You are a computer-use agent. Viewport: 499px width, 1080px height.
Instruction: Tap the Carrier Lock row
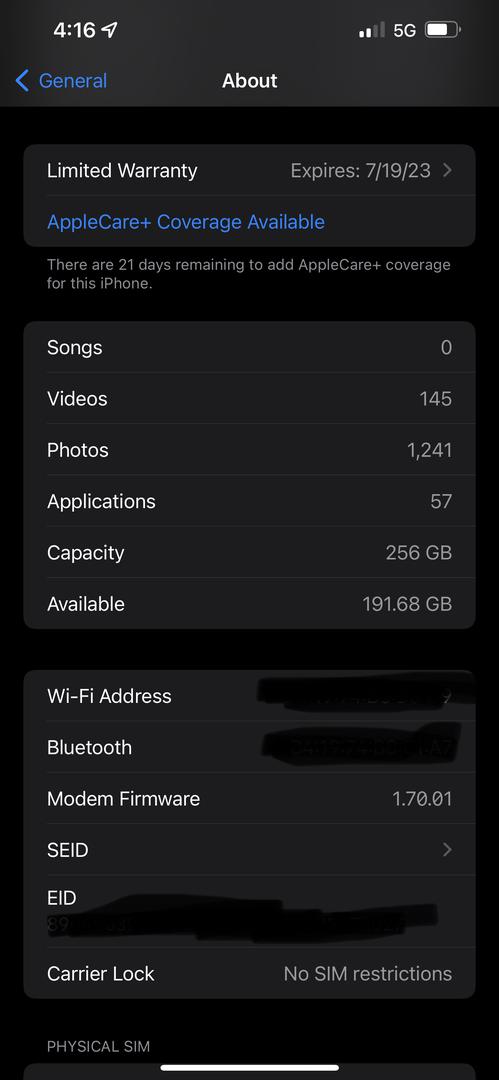point(250,973)
